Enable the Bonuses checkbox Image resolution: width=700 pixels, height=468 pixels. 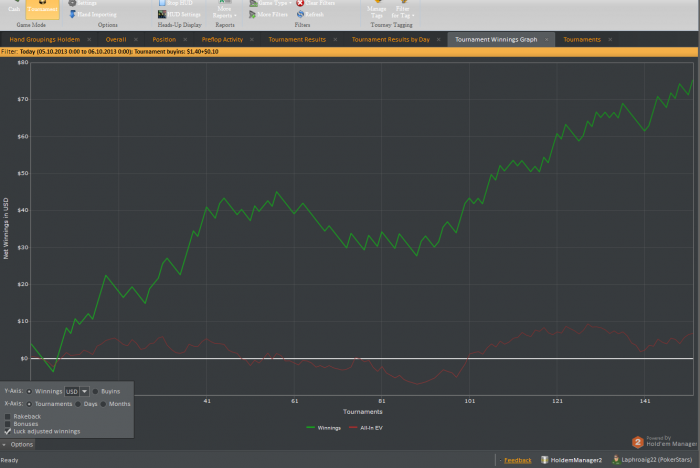(8, 424)
